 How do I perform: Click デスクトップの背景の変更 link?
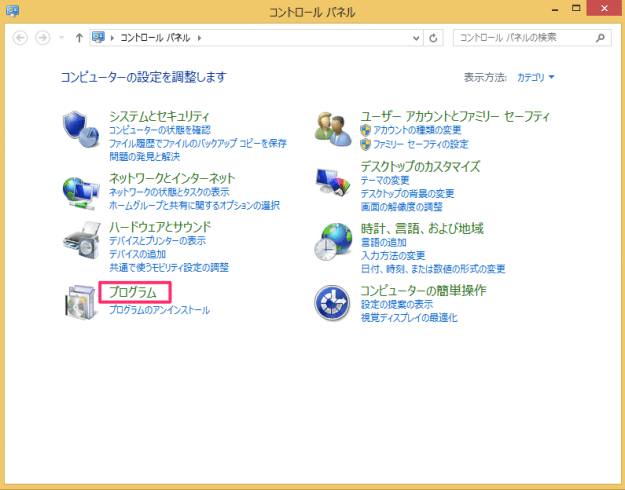pyautogui.click(x=407, y=193)
